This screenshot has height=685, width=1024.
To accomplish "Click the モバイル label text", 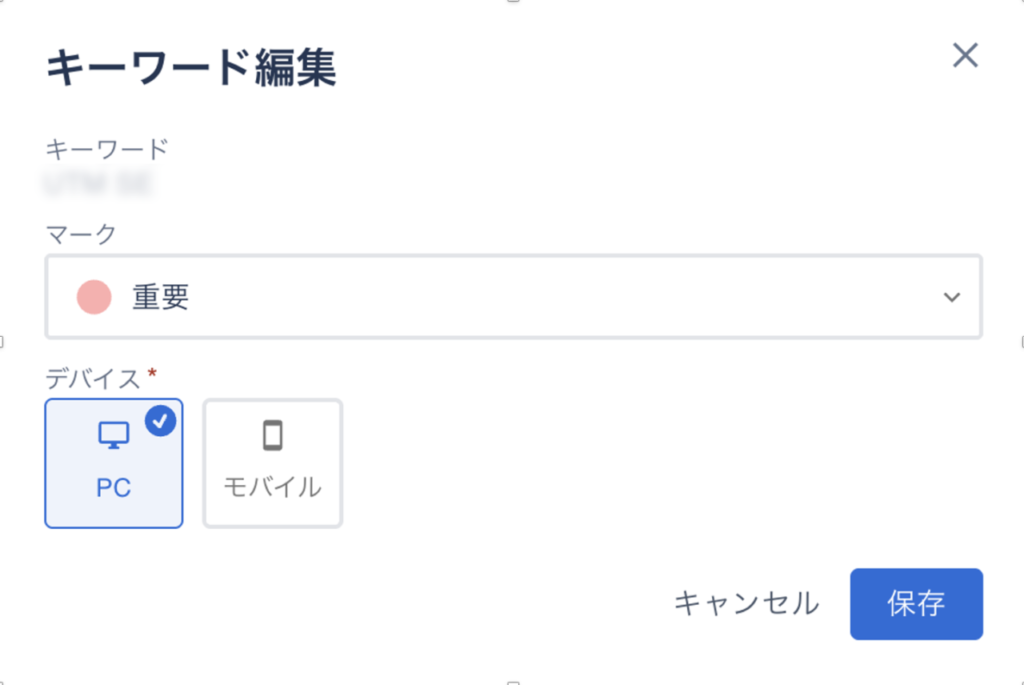I will [272, 487].
